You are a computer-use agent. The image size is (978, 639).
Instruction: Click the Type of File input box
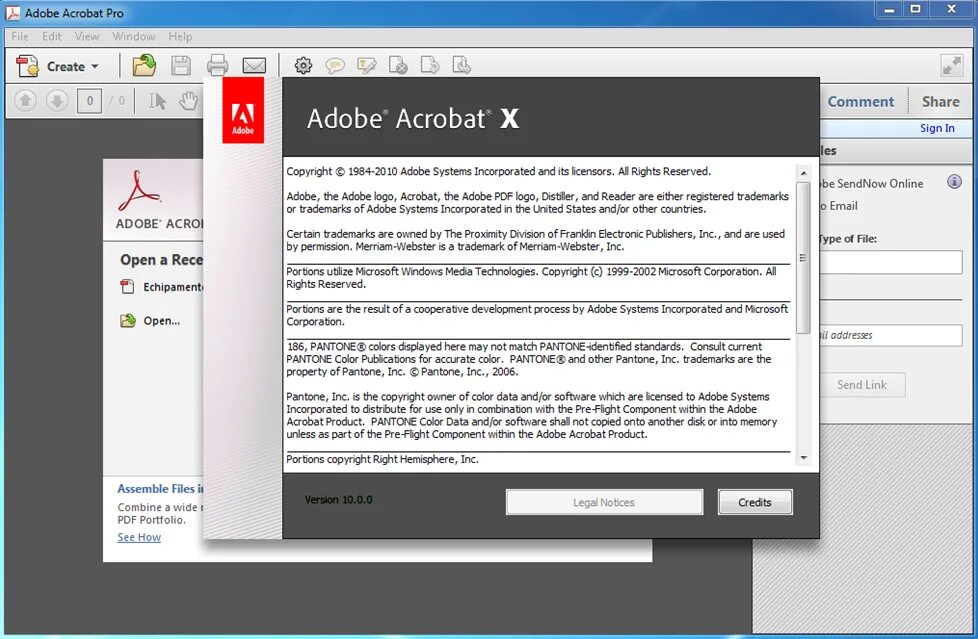coord(891,262)
